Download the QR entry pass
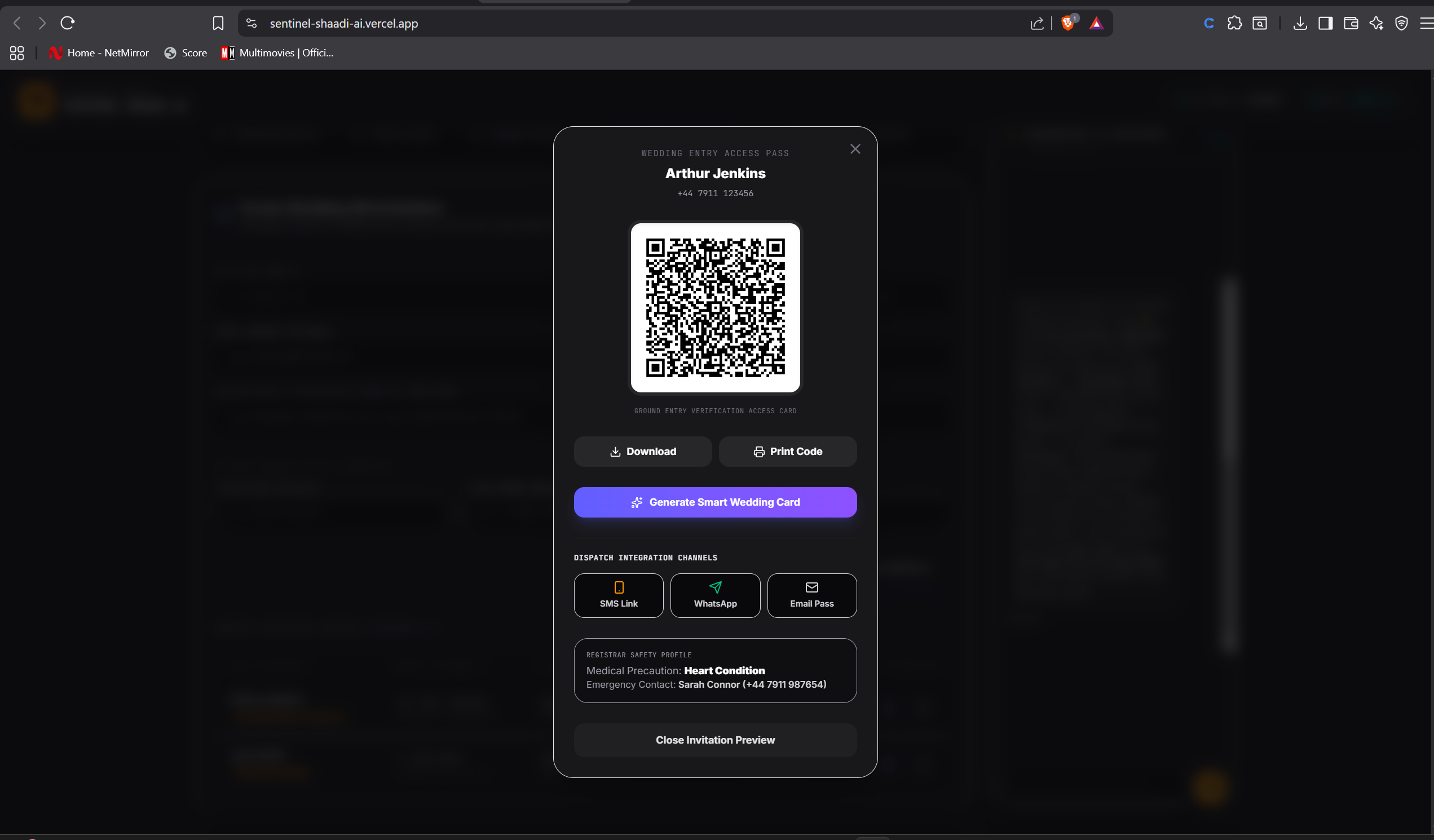Image resolution: width=1434 pixels, height=840 pixels. (642, 452)
